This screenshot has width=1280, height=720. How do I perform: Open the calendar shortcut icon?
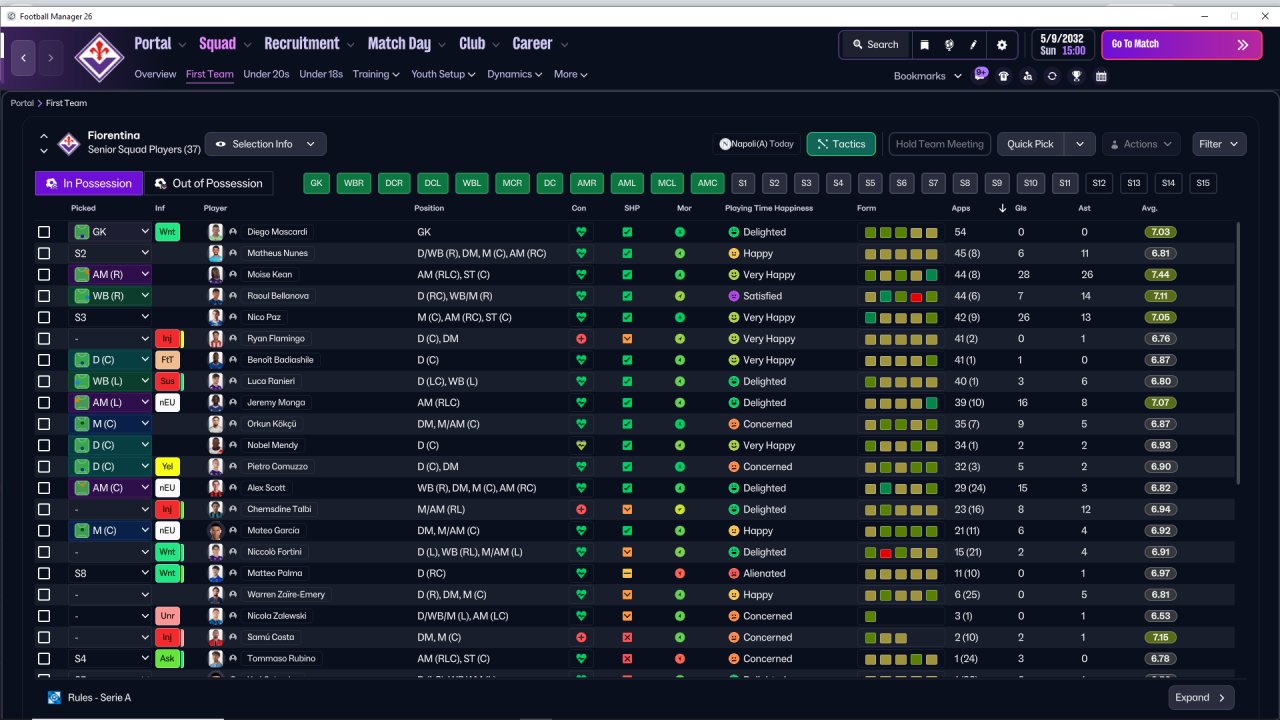(1101, 76)
